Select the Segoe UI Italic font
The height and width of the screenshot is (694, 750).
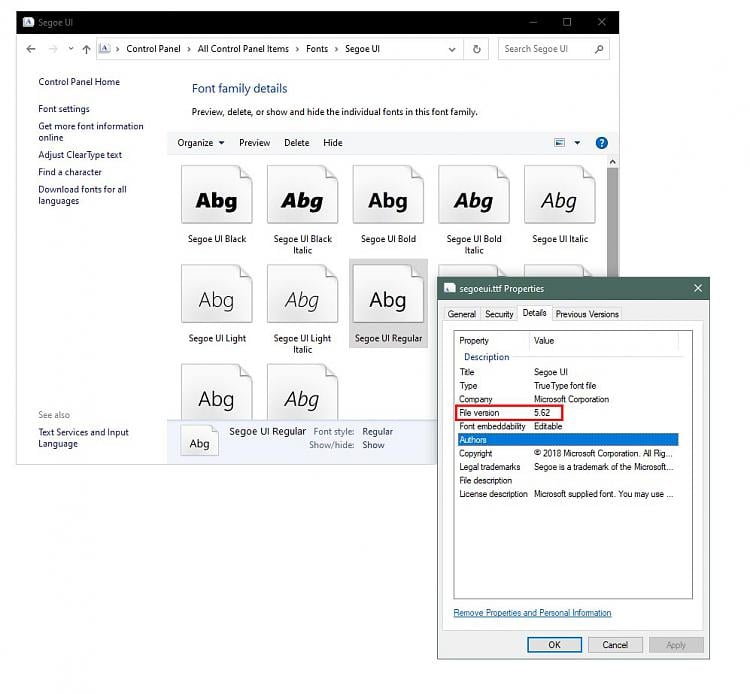560,205
